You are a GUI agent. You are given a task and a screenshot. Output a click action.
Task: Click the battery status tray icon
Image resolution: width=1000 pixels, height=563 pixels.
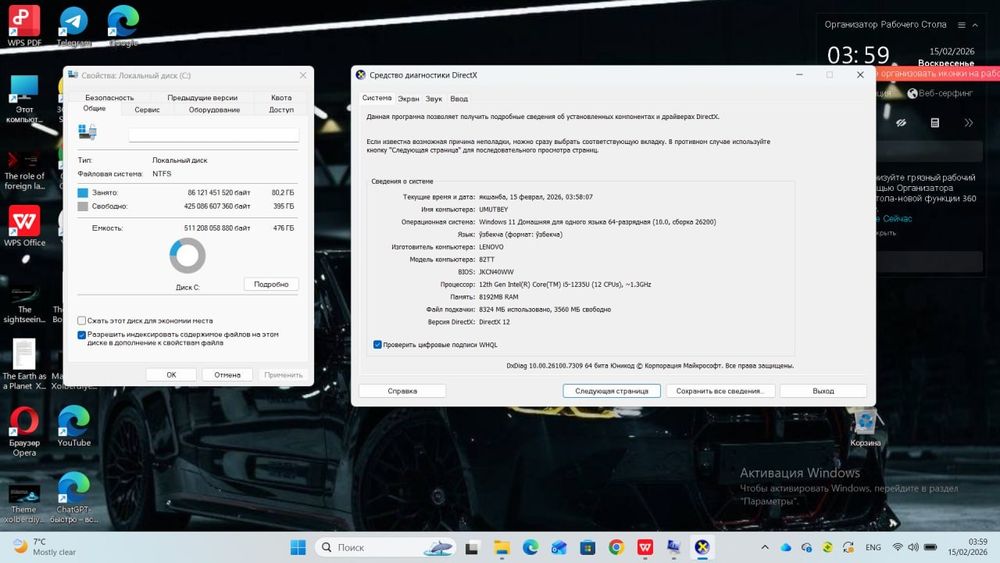(x=930, y=547)
